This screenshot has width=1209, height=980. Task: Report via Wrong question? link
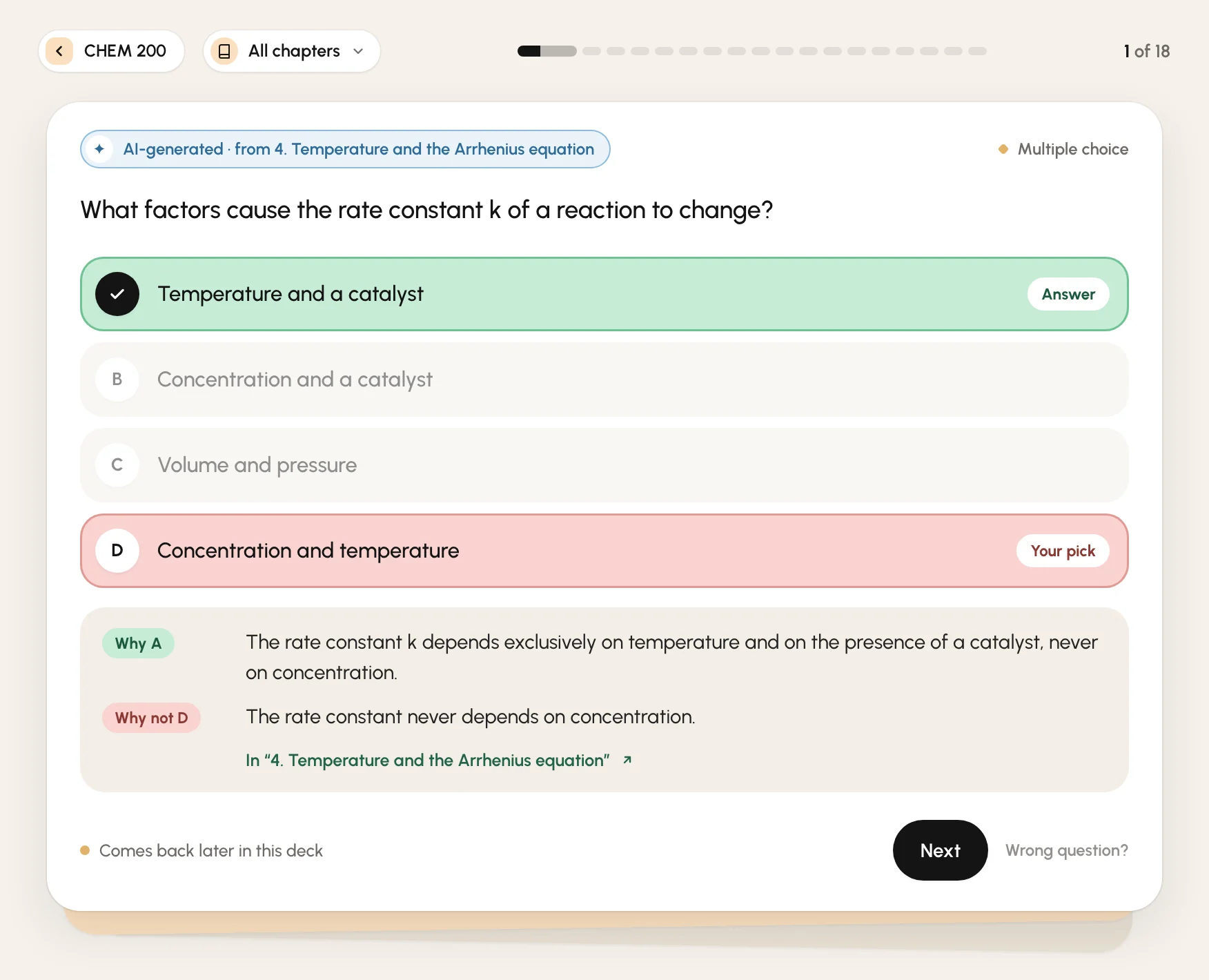[x=1066, y=850]
